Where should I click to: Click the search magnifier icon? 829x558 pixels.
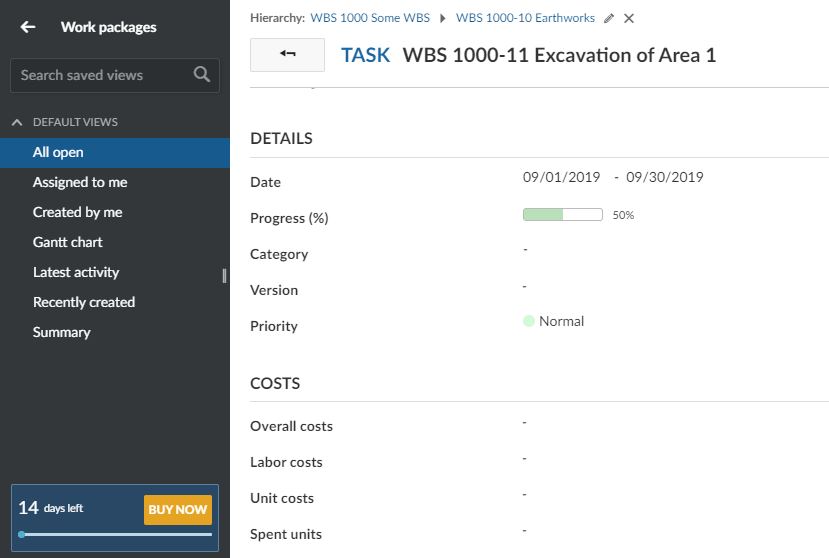pyautogui.click(x=202, y=75)
